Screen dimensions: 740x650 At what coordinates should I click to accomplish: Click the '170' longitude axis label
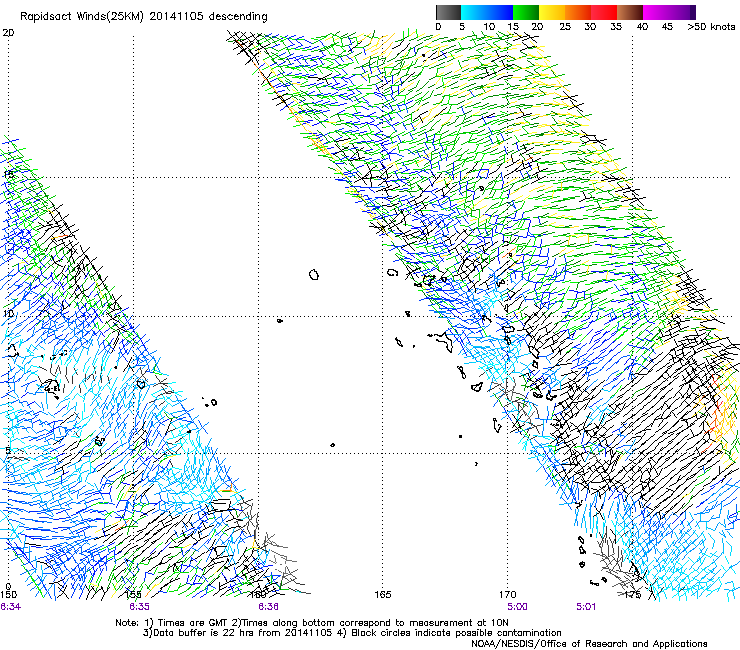coord(508,594)
